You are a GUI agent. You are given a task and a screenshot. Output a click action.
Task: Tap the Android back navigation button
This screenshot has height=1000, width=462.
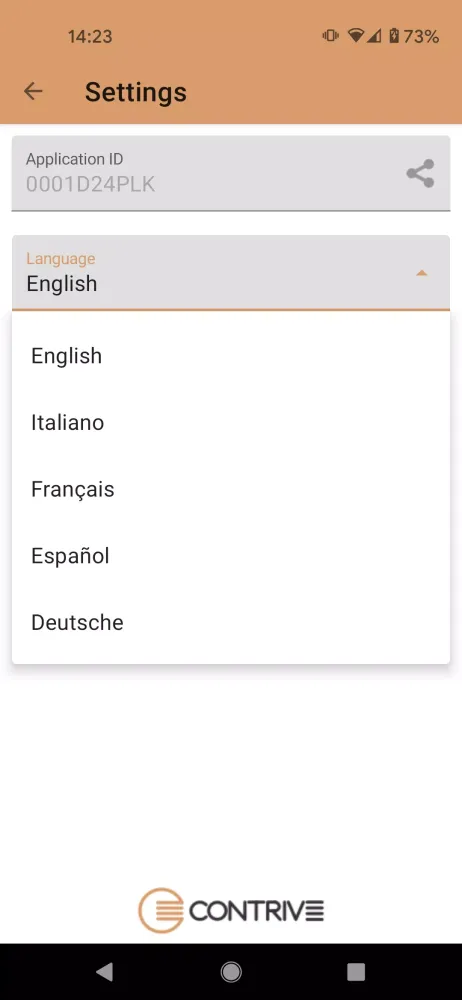point(105,971)
